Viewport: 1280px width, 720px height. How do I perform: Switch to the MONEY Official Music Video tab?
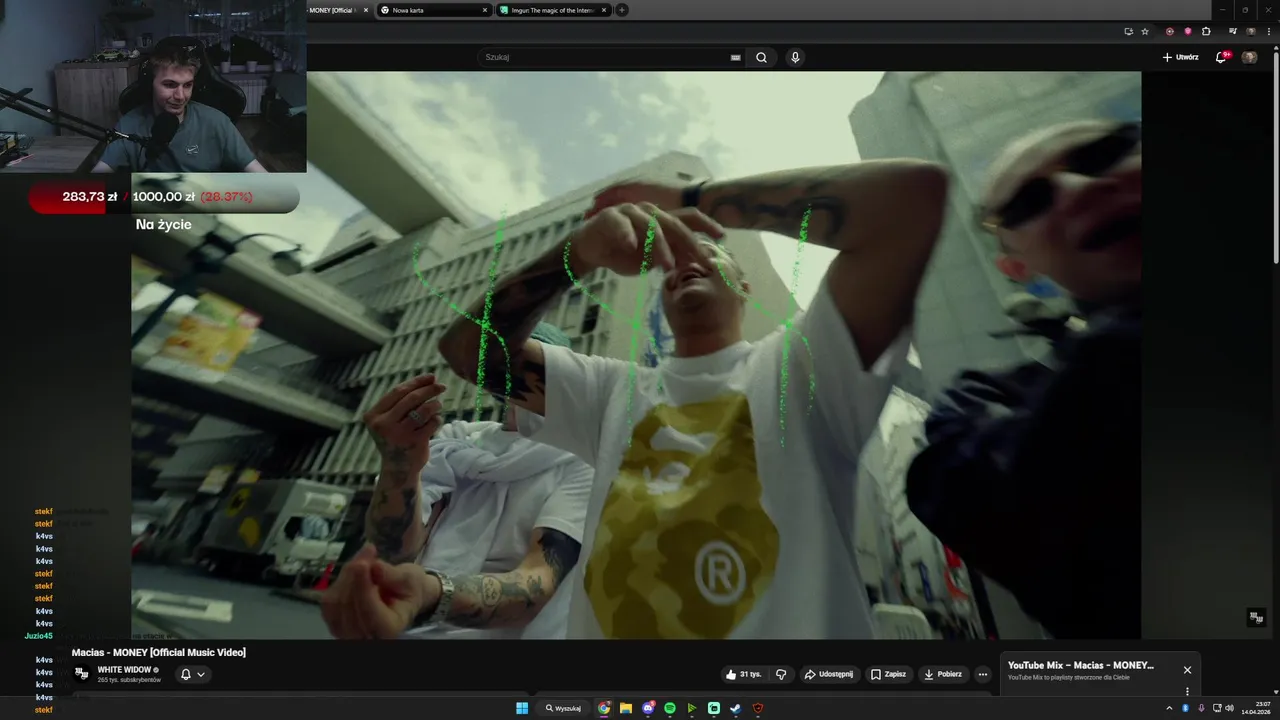[336, 10]
